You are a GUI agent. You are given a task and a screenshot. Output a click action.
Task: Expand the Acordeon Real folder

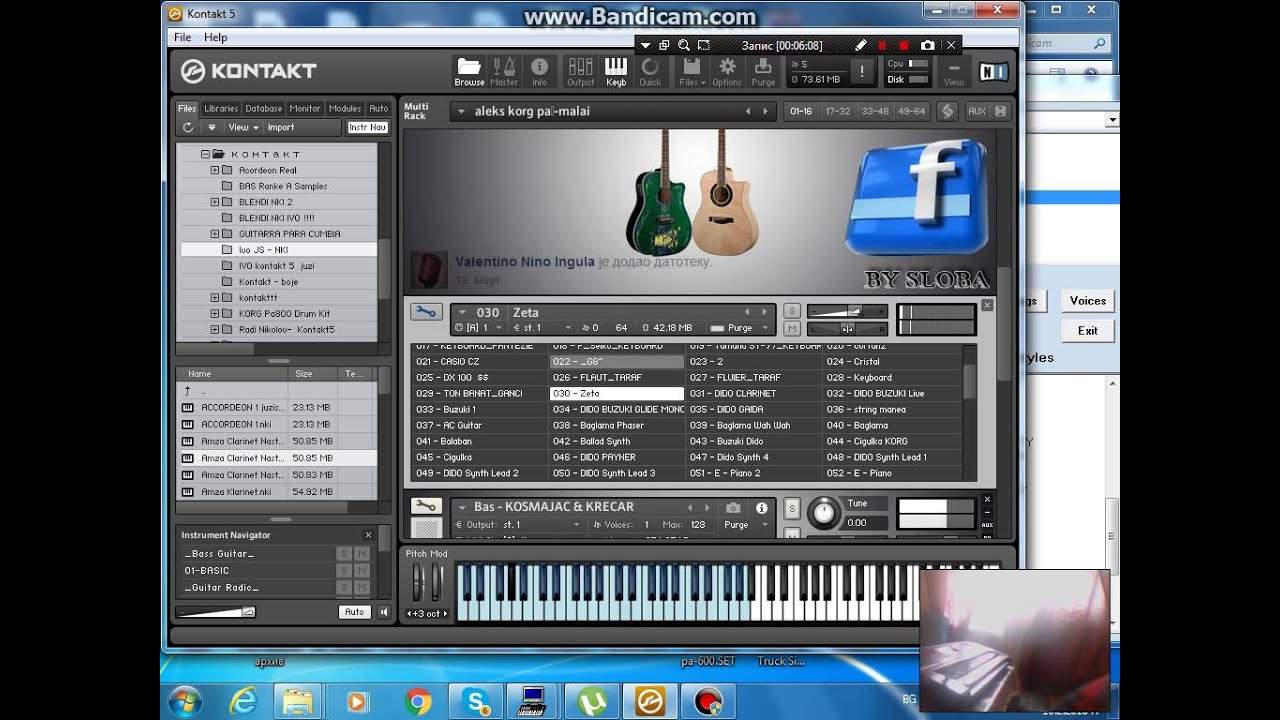click(214, 170)
